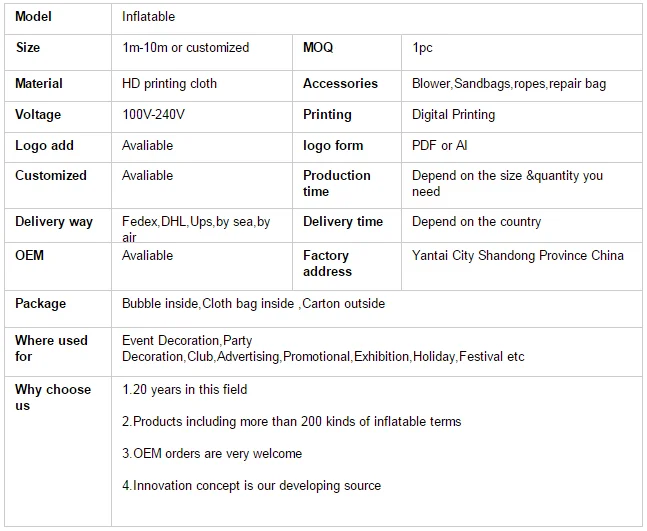This screenshot has height=531, width=647.
Task: Click the "Model" label cell
Action: click(33, 17)
